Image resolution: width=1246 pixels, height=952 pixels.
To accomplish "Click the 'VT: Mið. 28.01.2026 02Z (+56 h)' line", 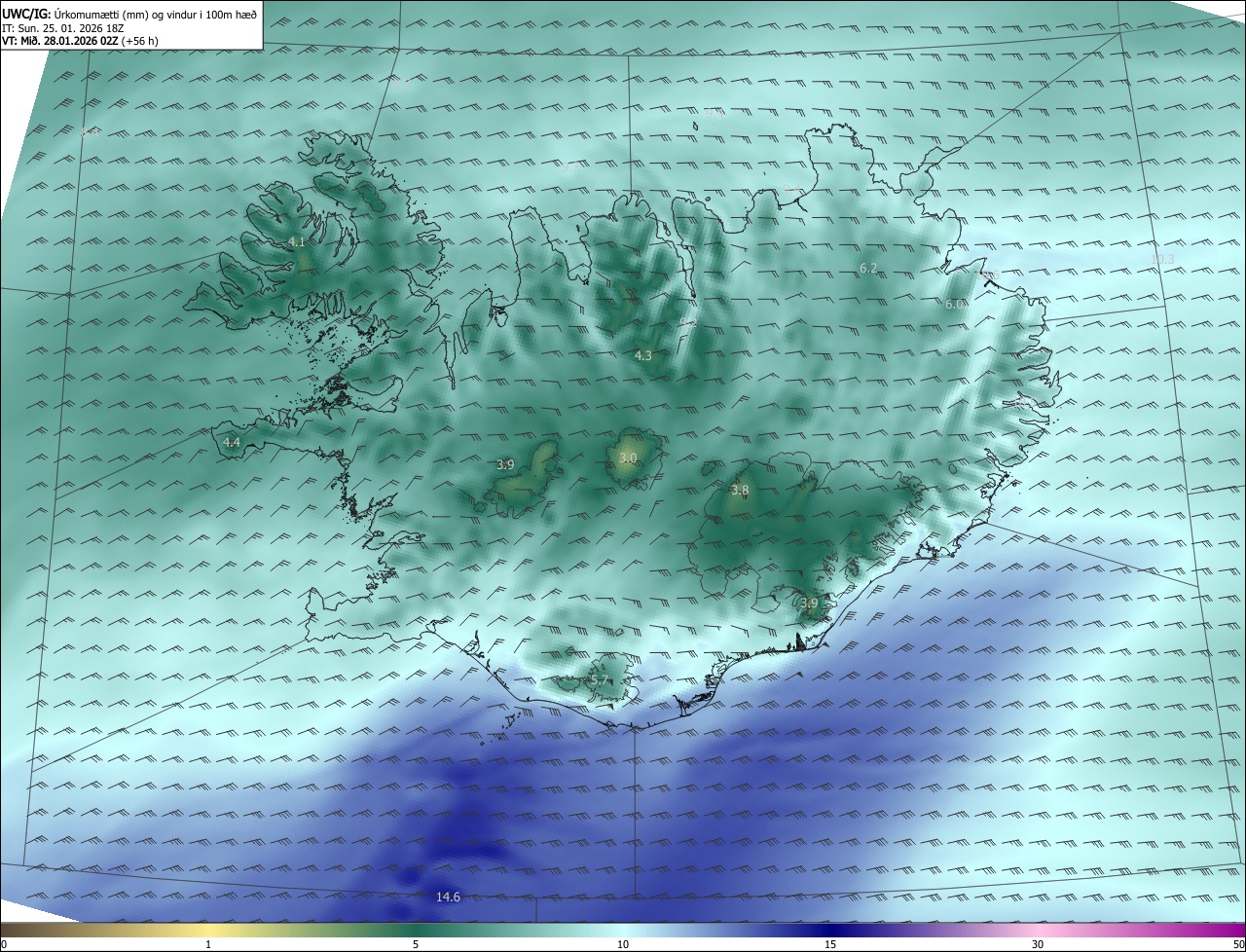I will 80,41.
